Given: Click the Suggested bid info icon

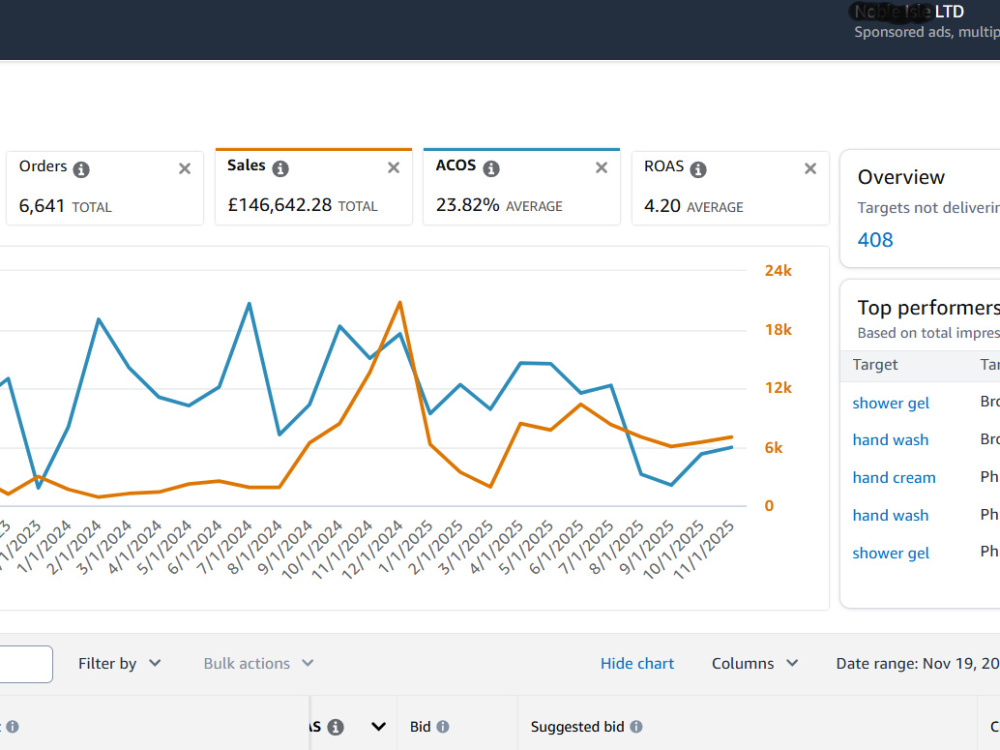Looking at the screenshot, I should coord(636,726).
